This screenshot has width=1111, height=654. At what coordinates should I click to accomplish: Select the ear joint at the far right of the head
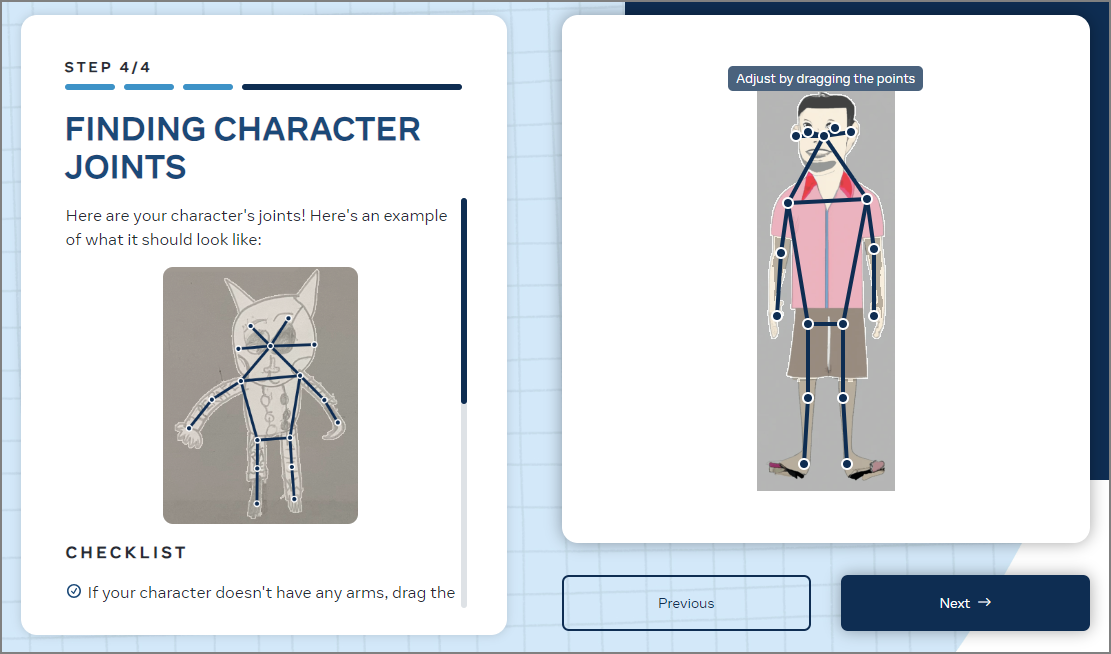click(x=852, y=132)
